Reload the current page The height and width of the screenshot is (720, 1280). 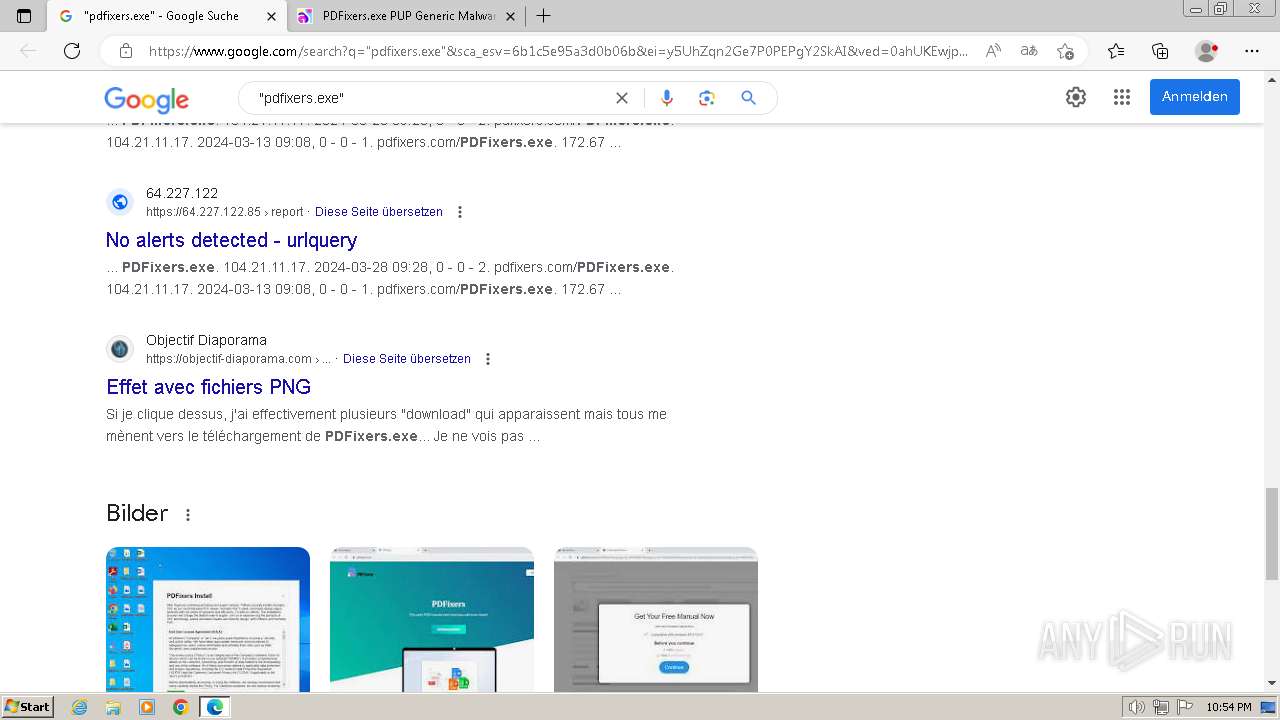click(72, 51)
